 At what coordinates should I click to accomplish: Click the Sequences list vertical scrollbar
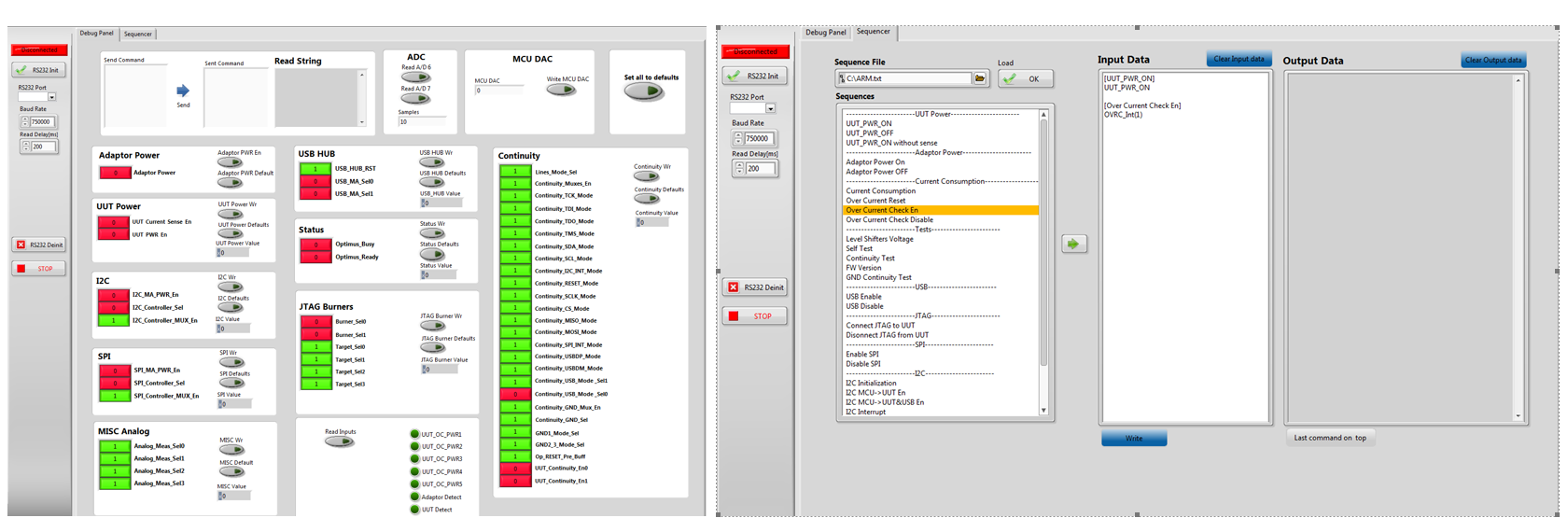click(x=1043, y=262)
